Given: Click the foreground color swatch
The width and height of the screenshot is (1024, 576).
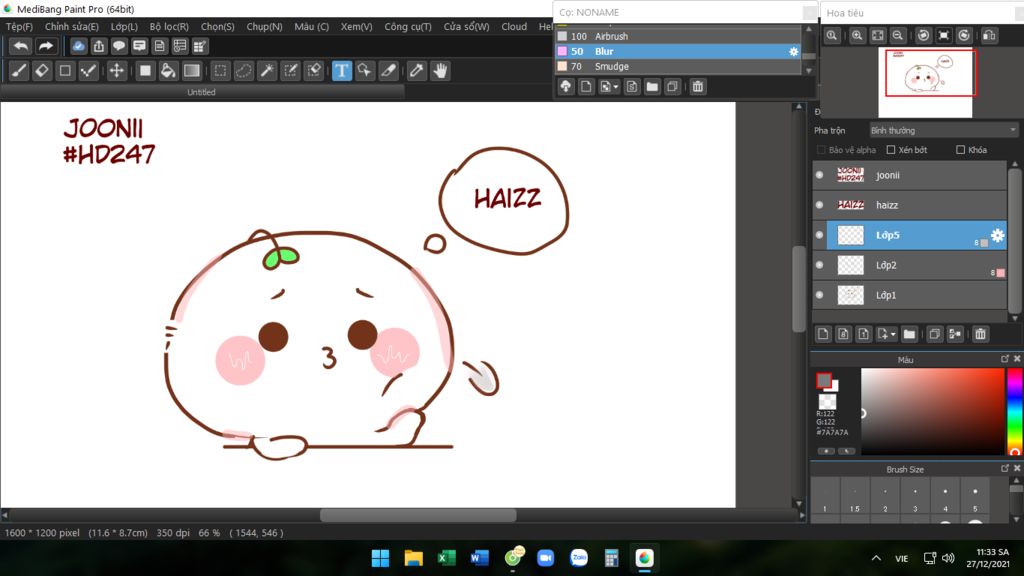Looking at the screenshot, I should click(824, 380).
